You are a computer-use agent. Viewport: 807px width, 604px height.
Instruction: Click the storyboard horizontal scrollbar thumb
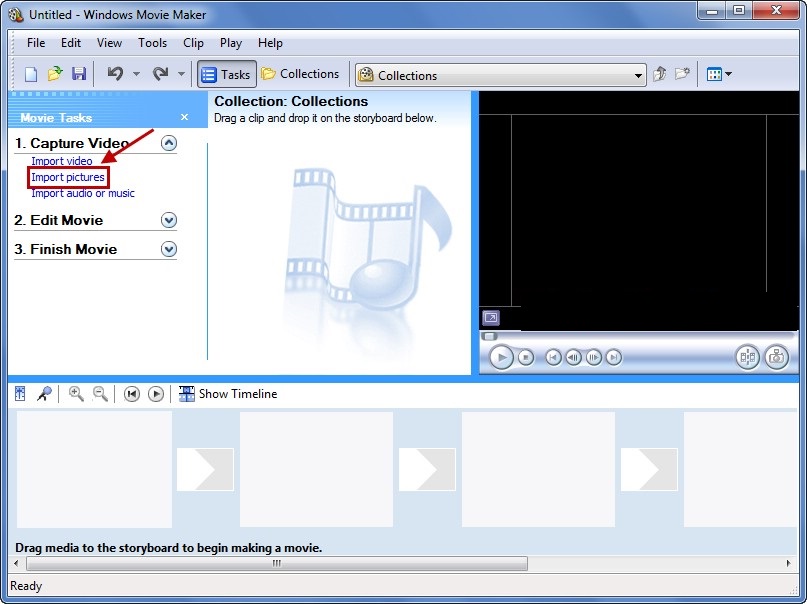point(277,563)
